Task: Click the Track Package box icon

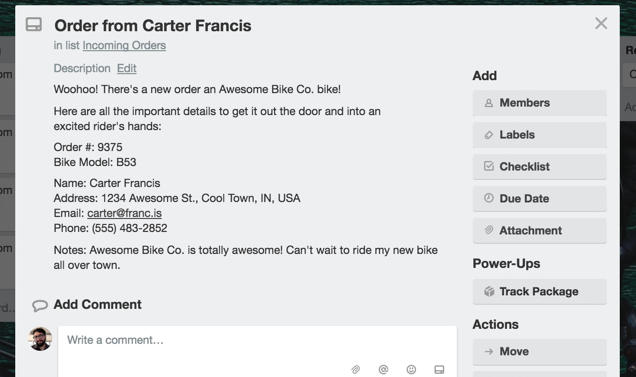Action: click(489, 291)
